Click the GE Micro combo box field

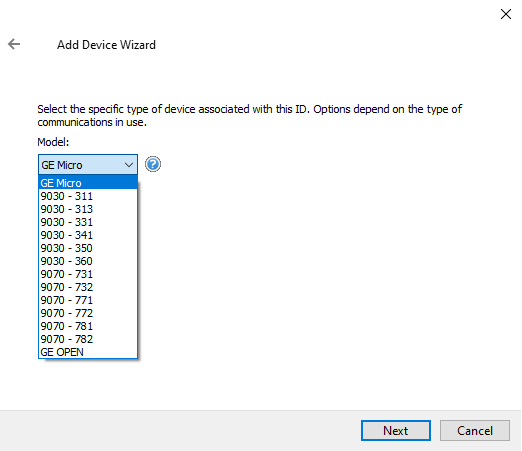(88, 164)
